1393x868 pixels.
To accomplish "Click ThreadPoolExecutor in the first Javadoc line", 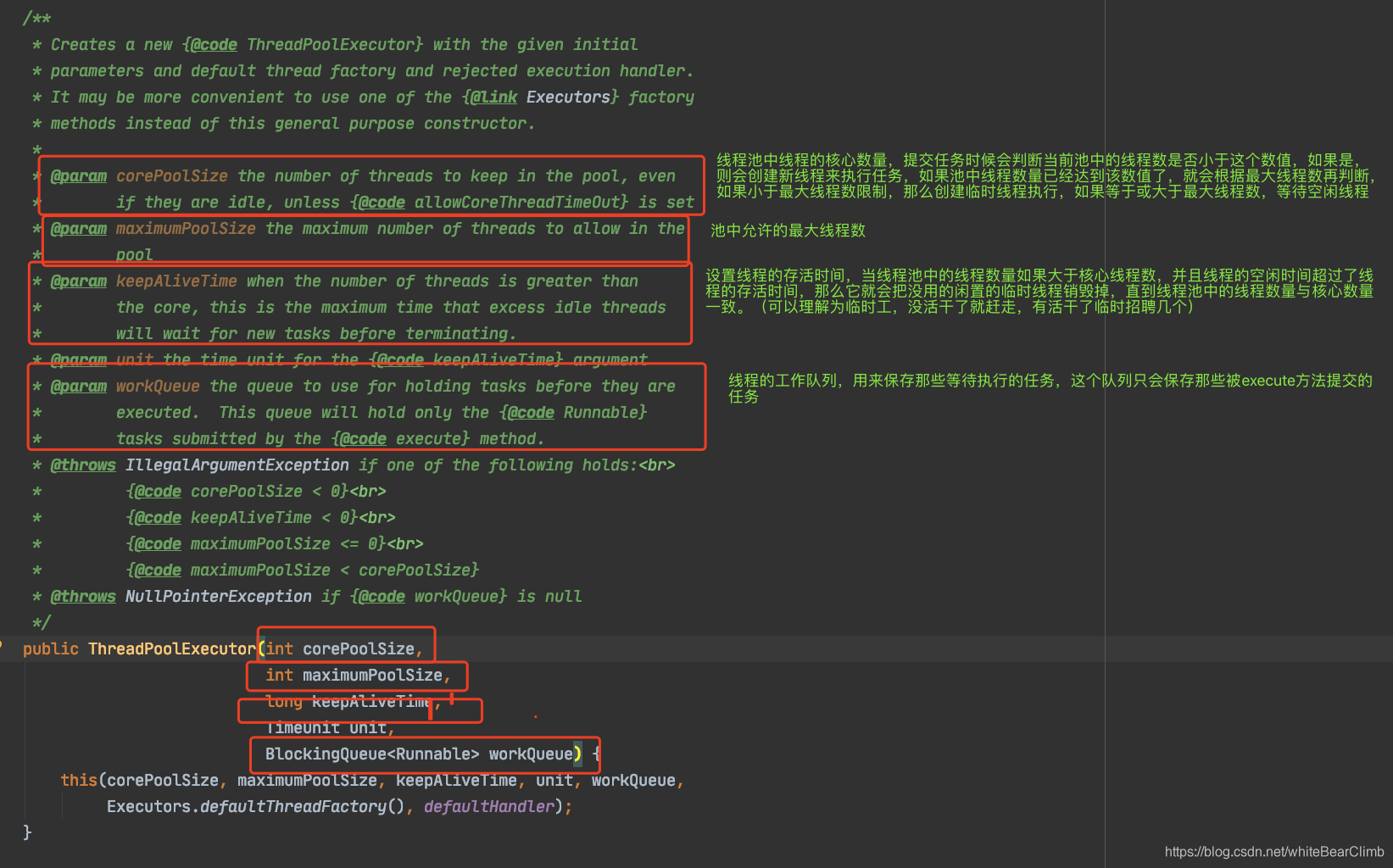I will pyautogui.click(x=331, y=44).
